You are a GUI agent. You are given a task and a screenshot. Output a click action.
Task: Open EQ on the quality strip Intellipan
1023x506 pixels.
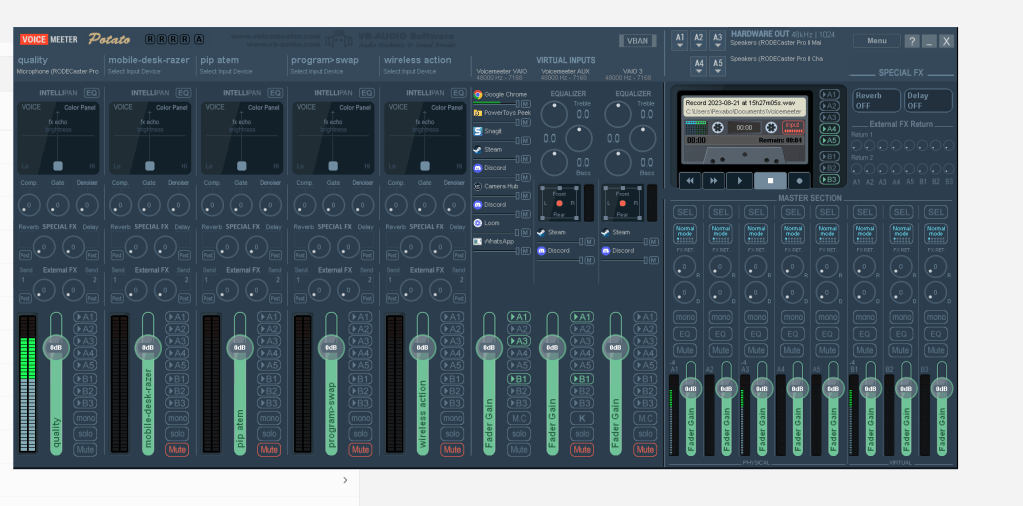92,93
